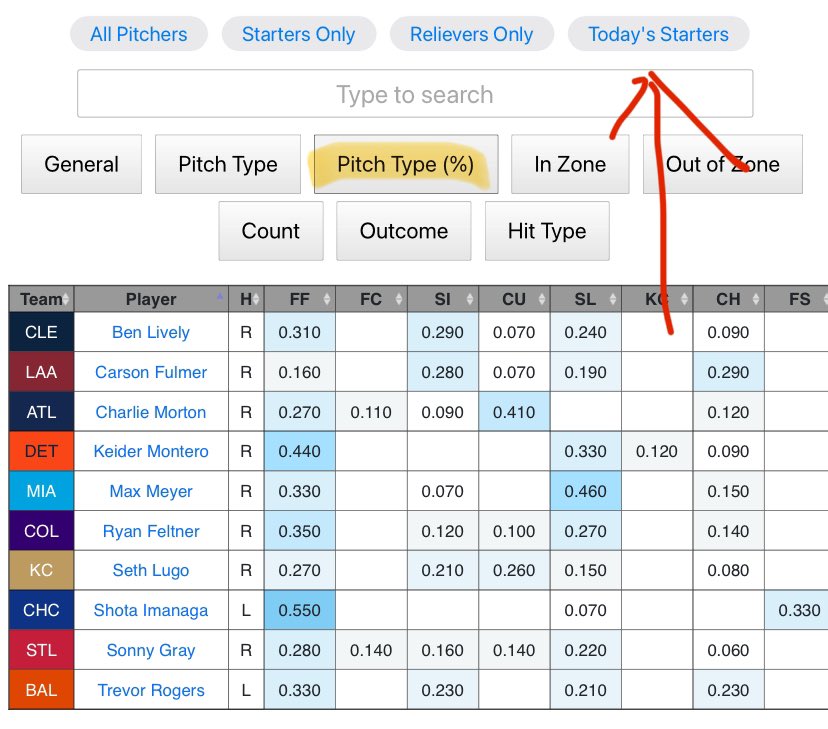Sort by CH column header
The image size is (828, 729).
pyautogui.click(x=728, y=299)
